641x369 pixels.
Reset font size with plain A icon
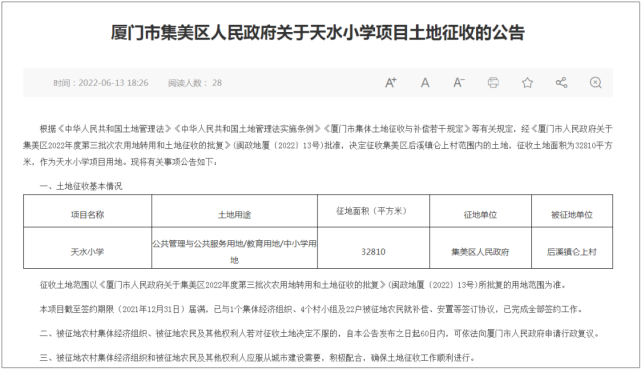pyautogui.click(x=425, y=83)
